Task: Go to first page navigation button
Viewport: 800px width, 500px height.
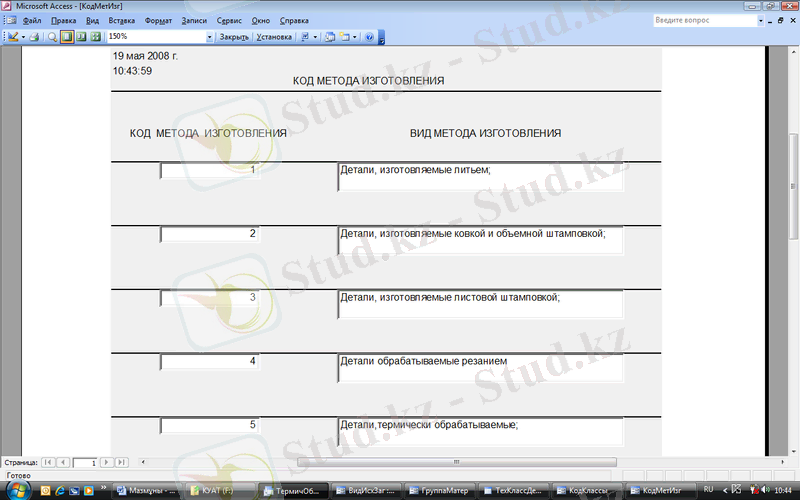Action: 48,462
